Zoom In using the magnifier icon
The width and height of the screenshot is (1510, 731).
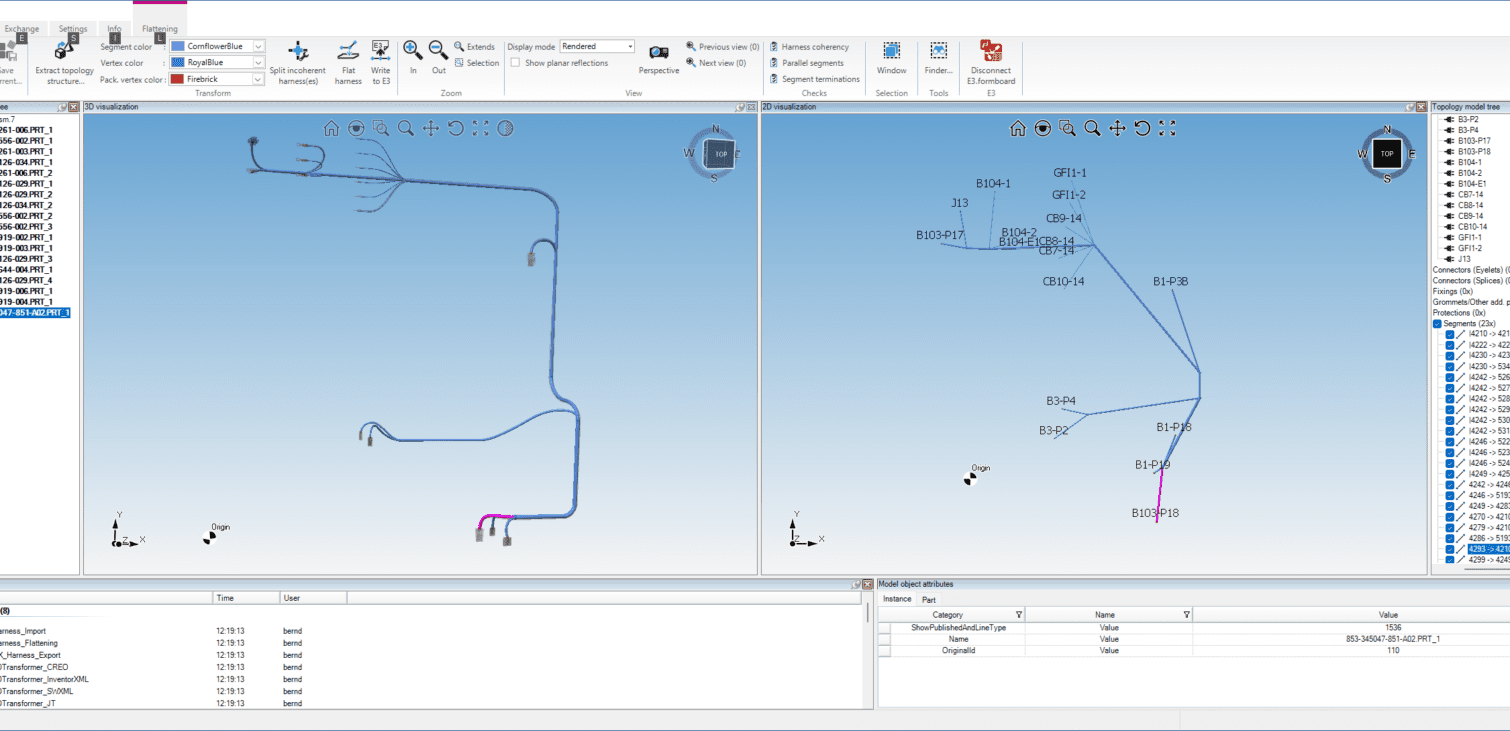[x=412, y=50]
